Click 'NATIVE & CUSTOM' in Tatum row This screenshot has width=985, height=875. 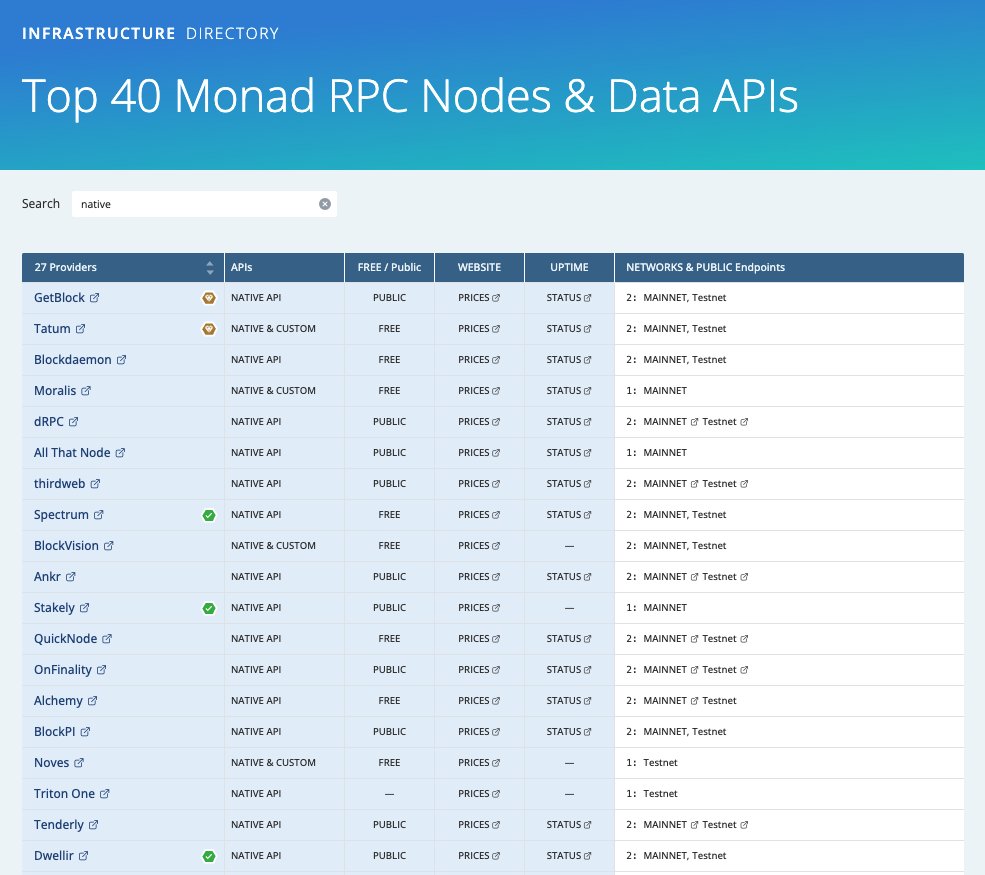pyautogui.click(x=273, y=329)
